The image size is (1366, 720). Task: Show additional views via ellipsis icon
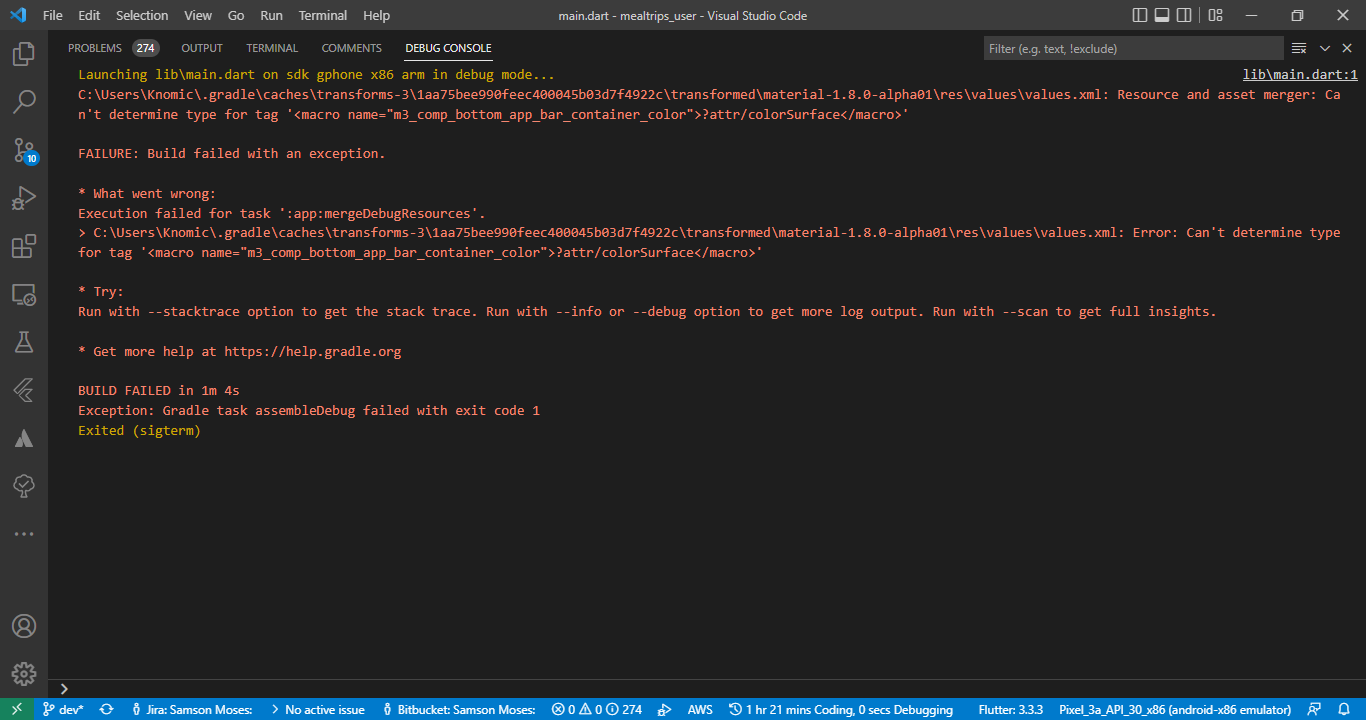[x=24, y=534]
